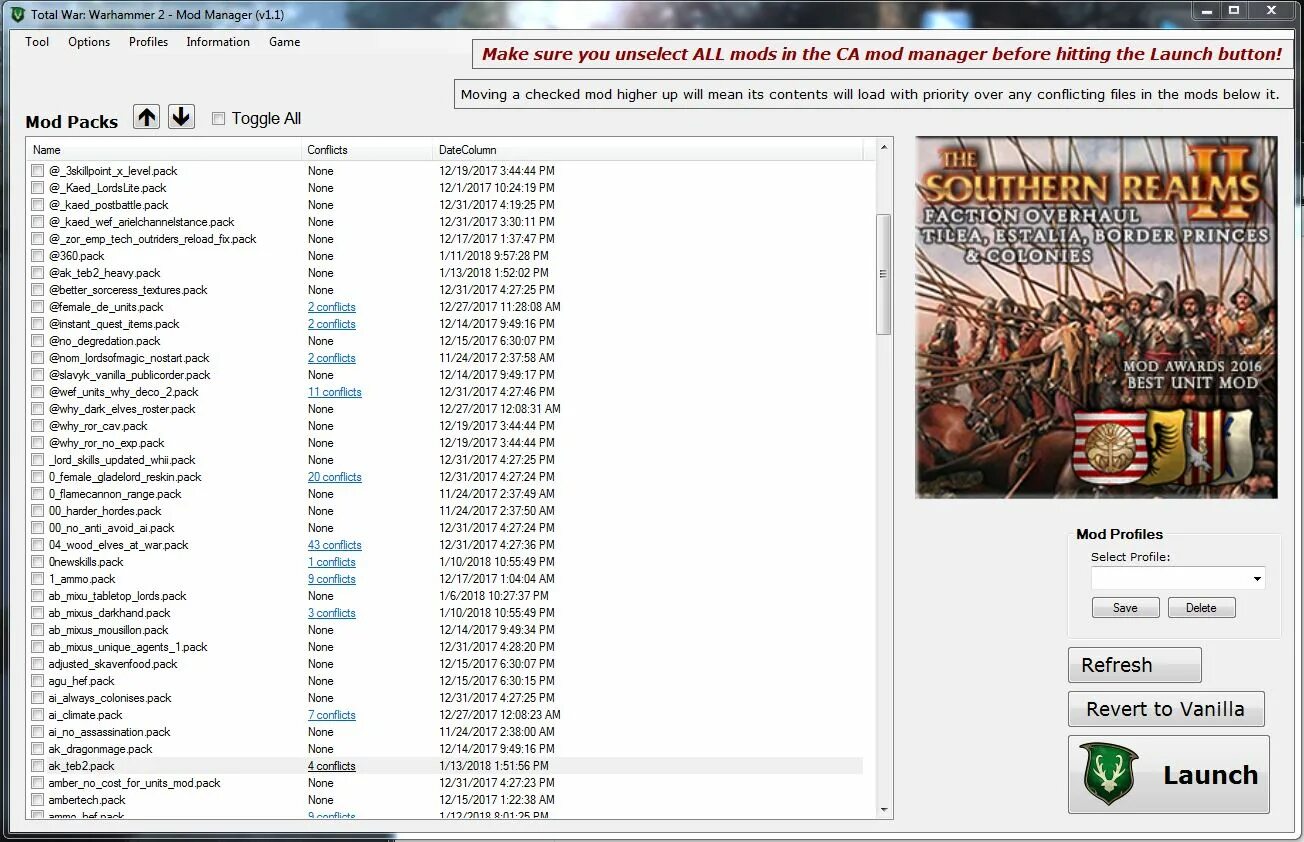
Task: Select the ai_always_colonises.pack row
Action: click(x=445, y=698)
